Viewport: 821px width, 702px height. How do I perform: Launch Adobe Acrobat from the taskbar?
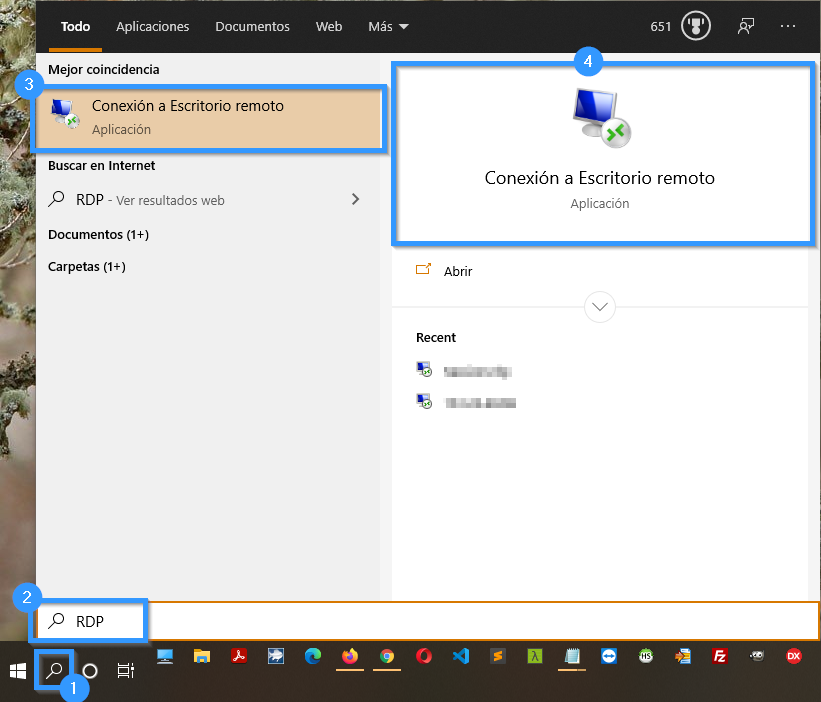click(239, 657)
